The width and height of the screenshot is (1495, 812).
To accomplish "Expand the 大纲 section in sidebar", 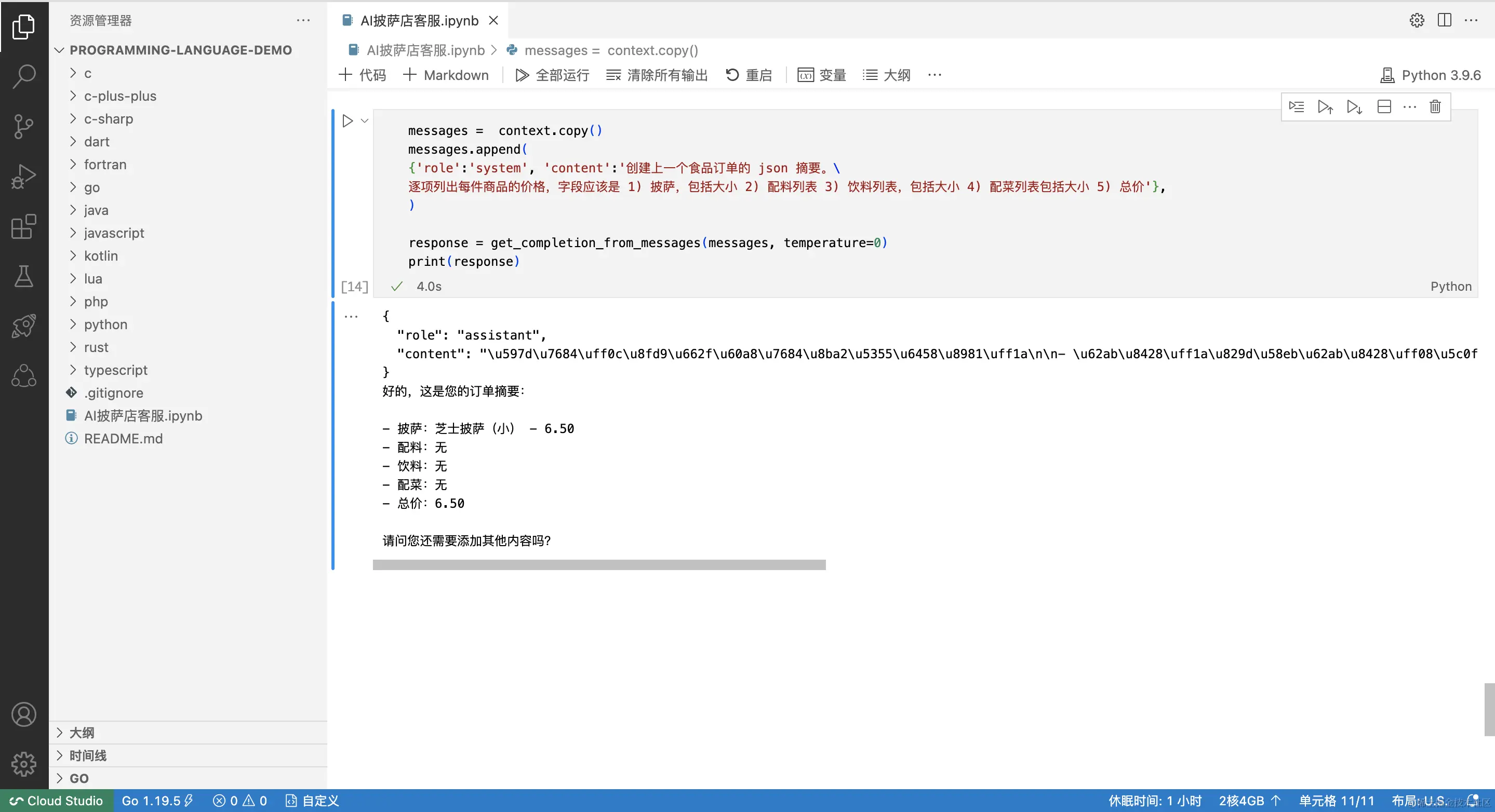I will coord(82,733).
